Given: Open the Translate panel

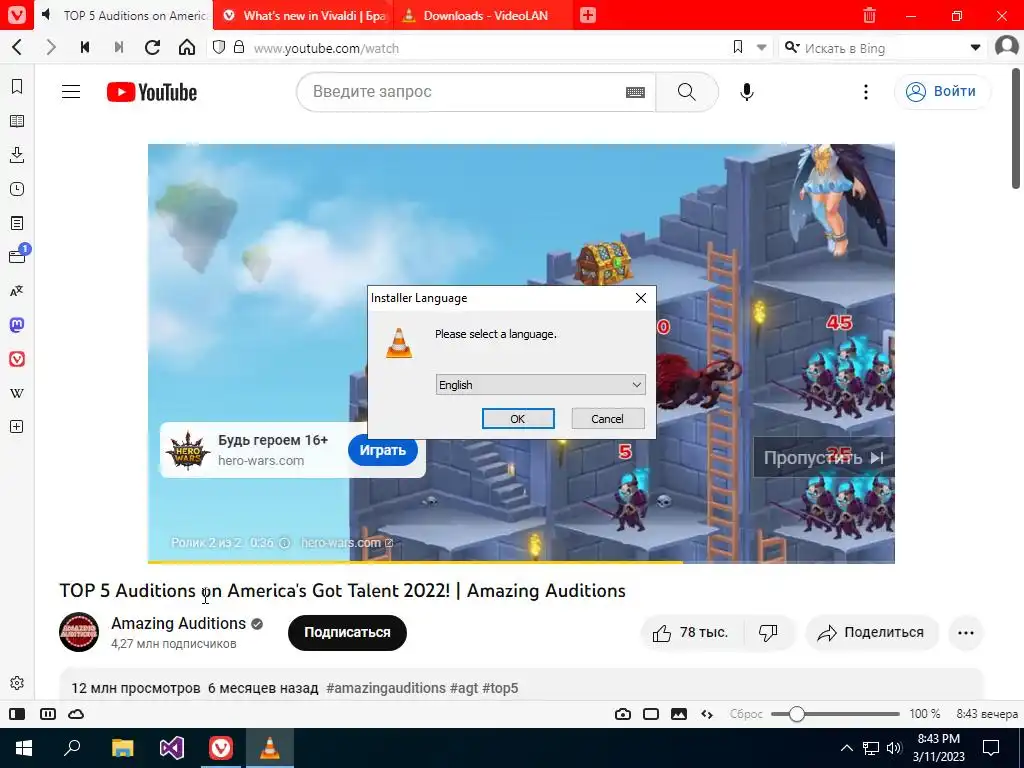Looking at the screenshot, I should tap(17, 291).
